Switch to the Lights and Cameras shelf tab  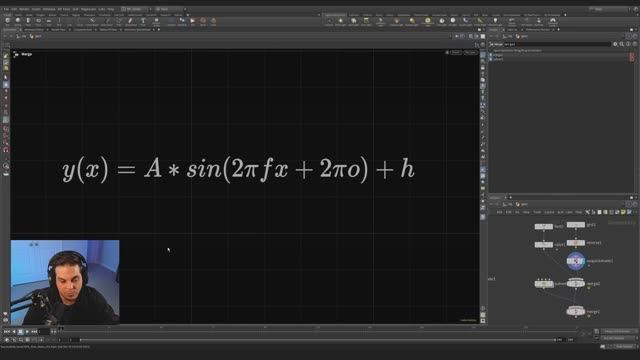click(x=335, y=15)
